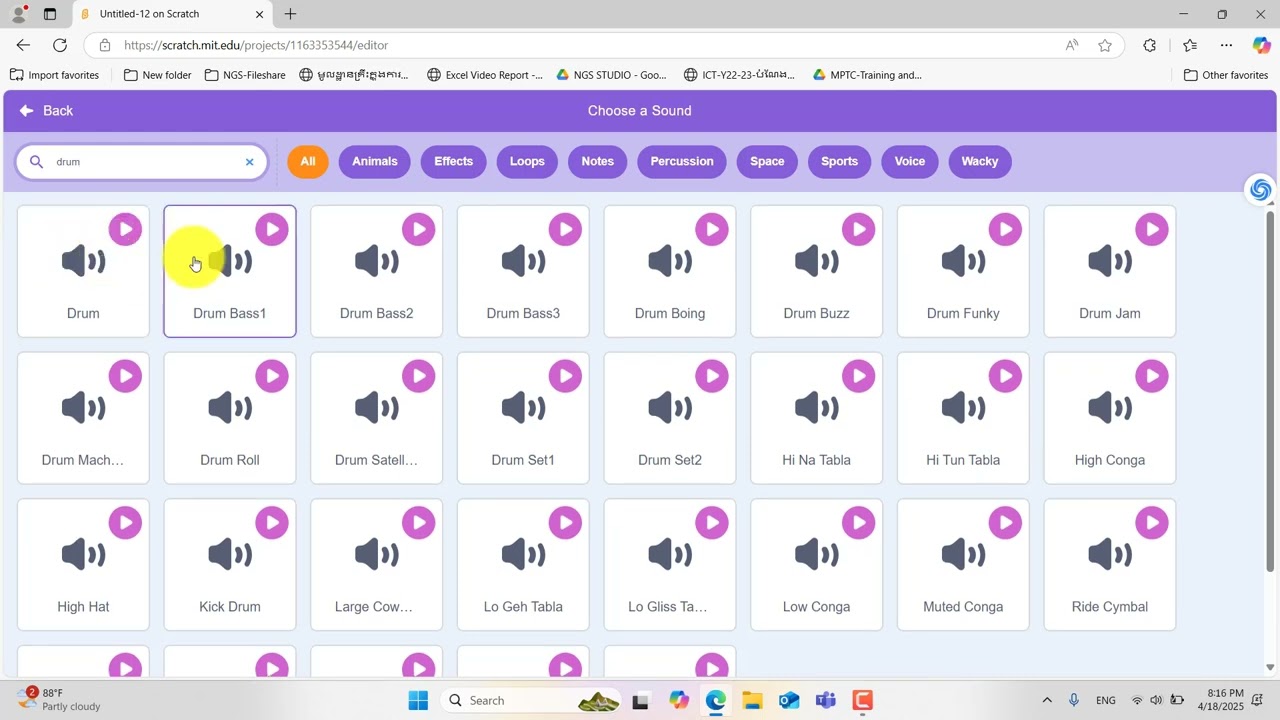Filter sounds by Effects
This screenshot has height=720, width=1280.
coord(453,161)
